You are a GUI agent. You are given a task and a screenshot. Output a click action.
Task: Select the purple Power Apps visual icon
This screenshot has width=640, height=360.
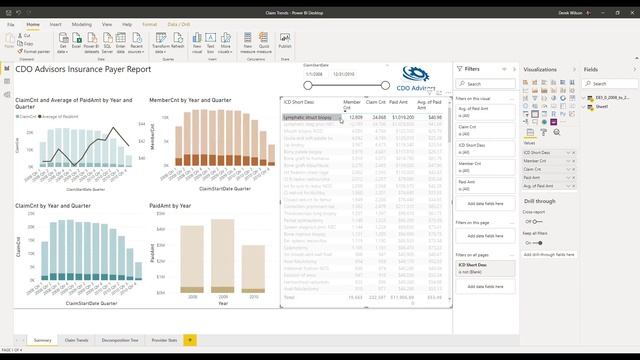tap(553, 122)
